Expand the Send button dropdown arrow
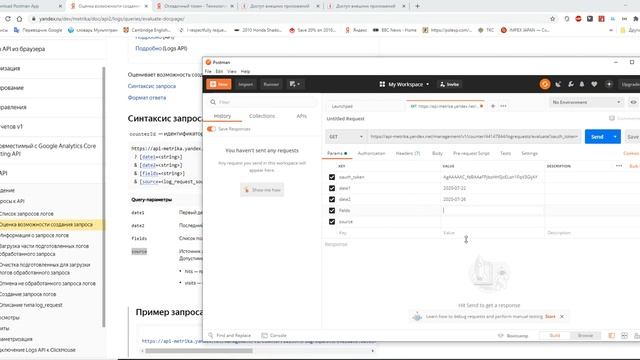 pyautogui.click(x=615, y=137)
